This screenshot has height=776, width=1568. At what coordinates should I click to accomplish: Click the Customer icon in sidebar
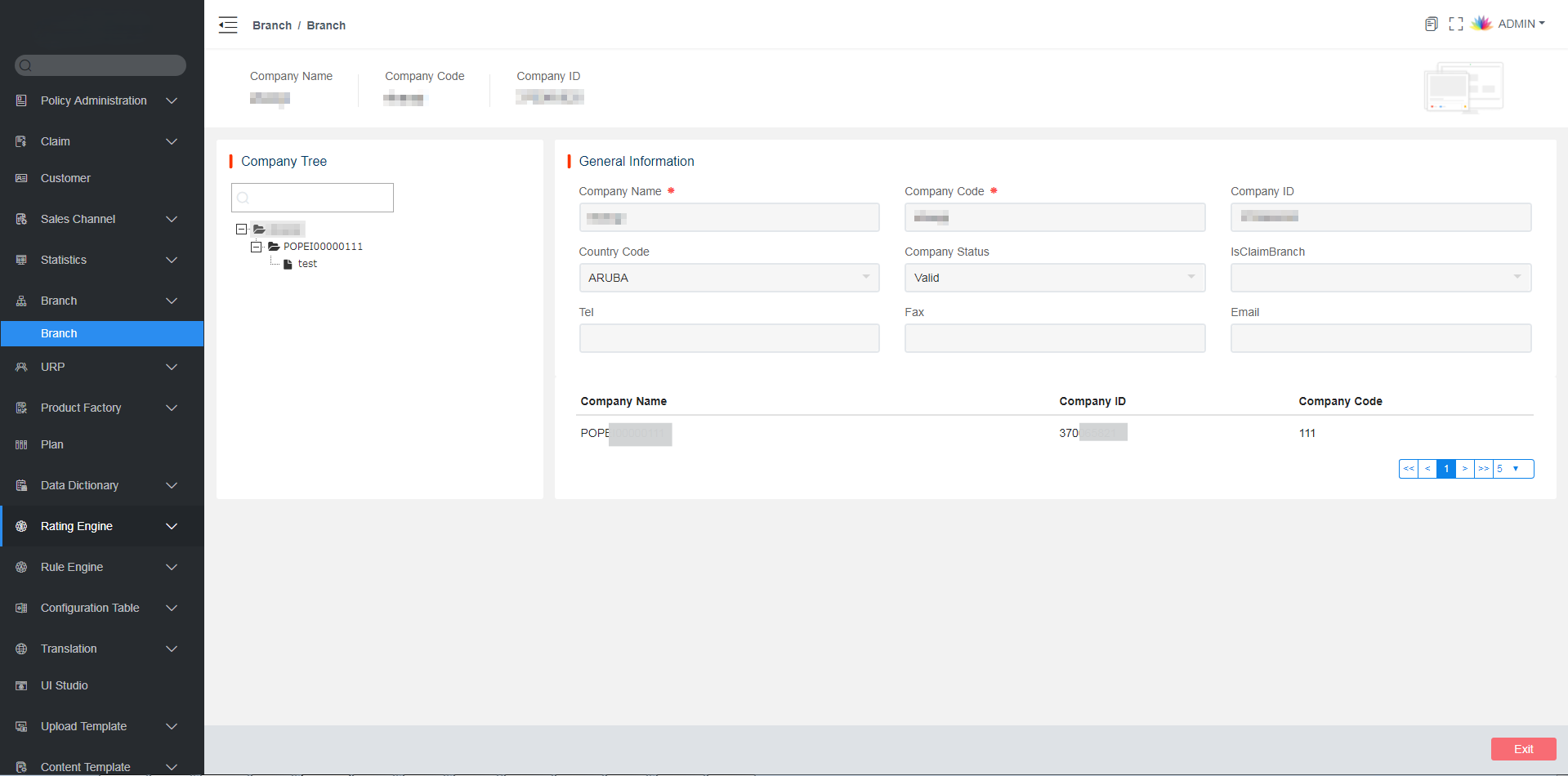22,178
